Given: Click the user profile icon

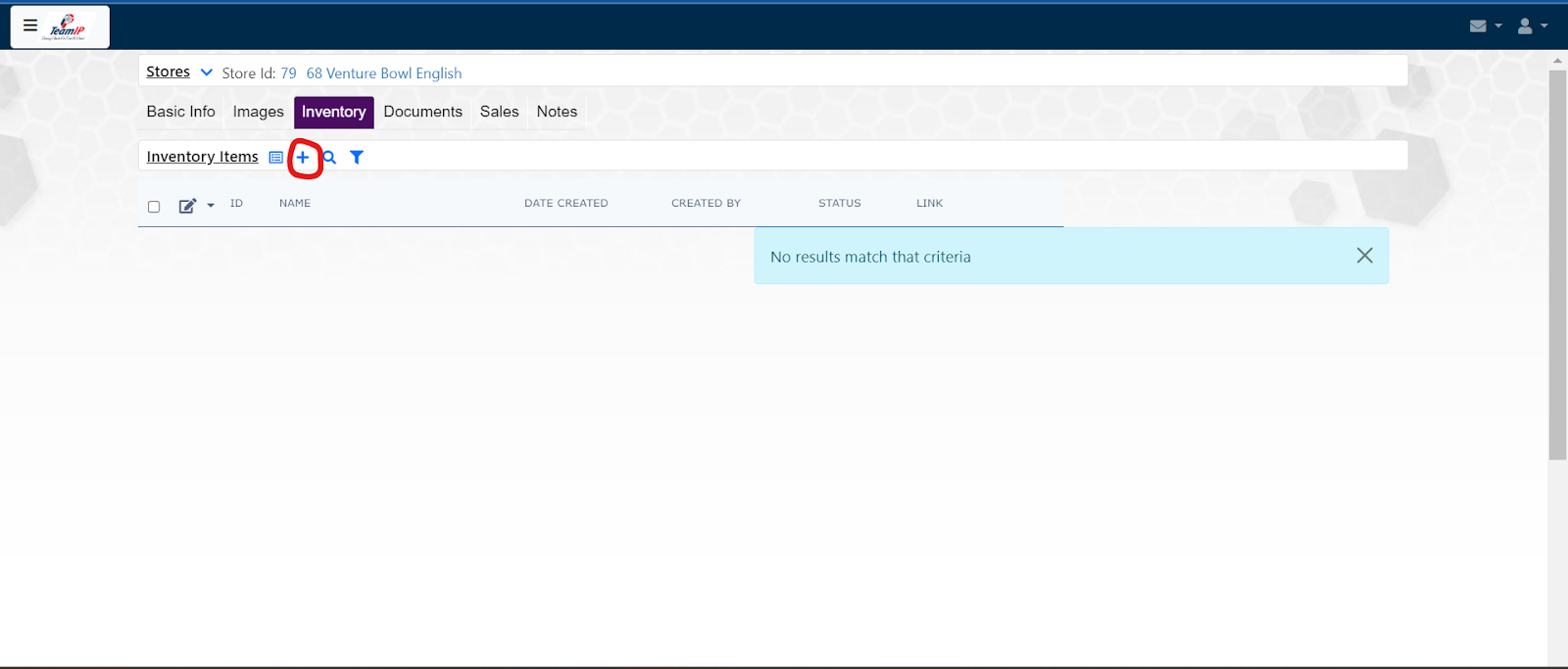Looking at the screenshot, I should [x=1525, y=26].
